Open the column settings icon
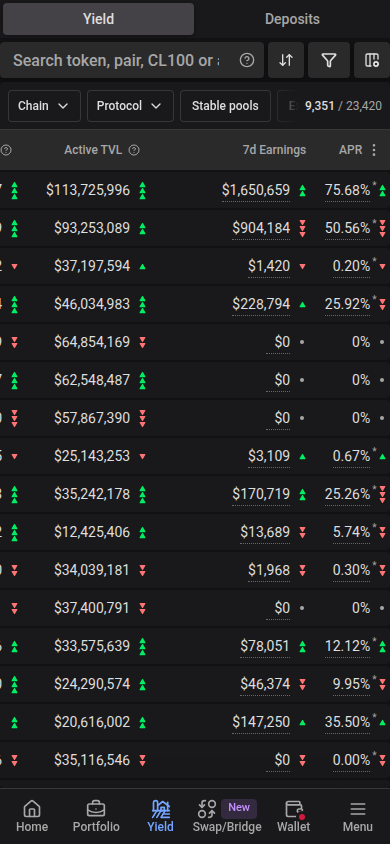The image size is (390, 844). click(372, 60)
